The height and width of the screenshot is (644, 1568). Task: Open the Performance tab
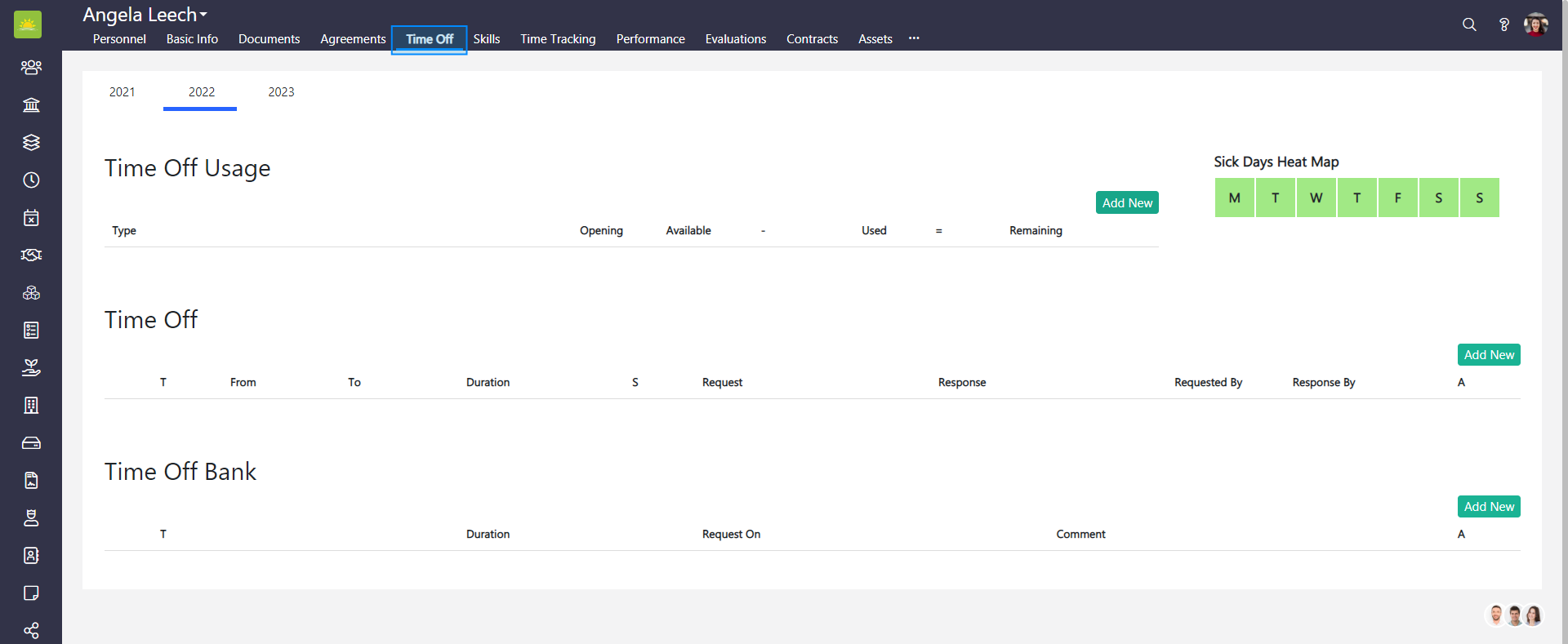pyautogui.click(x=650, y=39)
